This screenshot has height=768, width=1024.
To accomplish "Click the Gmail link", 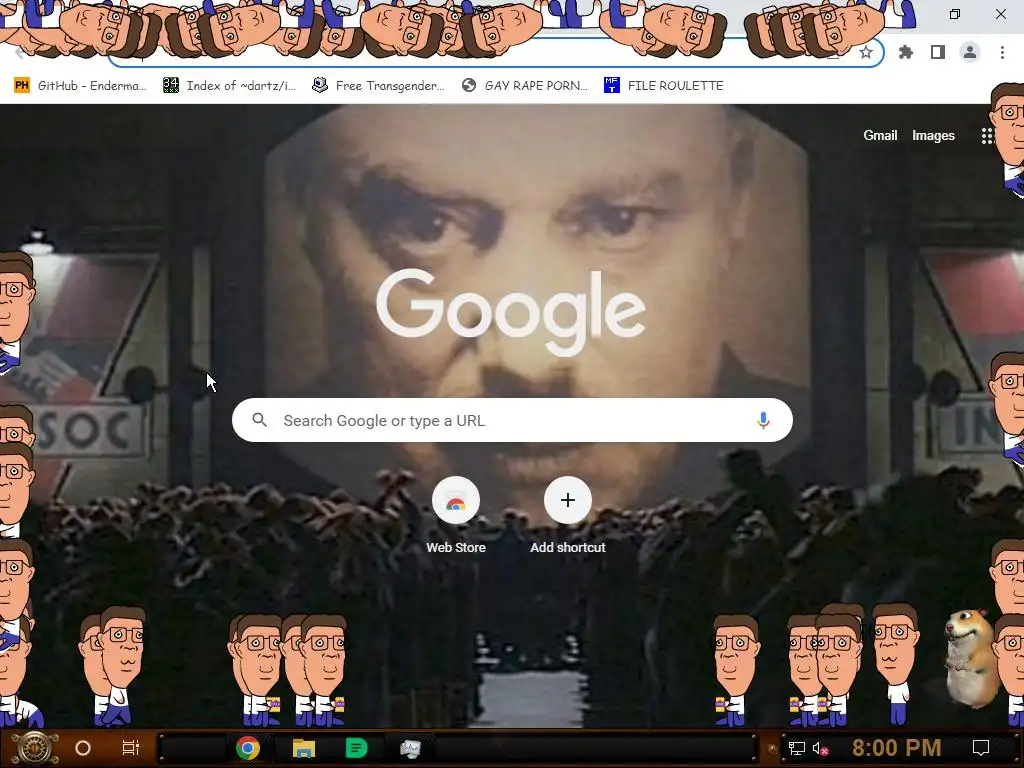I will point(880,135).
